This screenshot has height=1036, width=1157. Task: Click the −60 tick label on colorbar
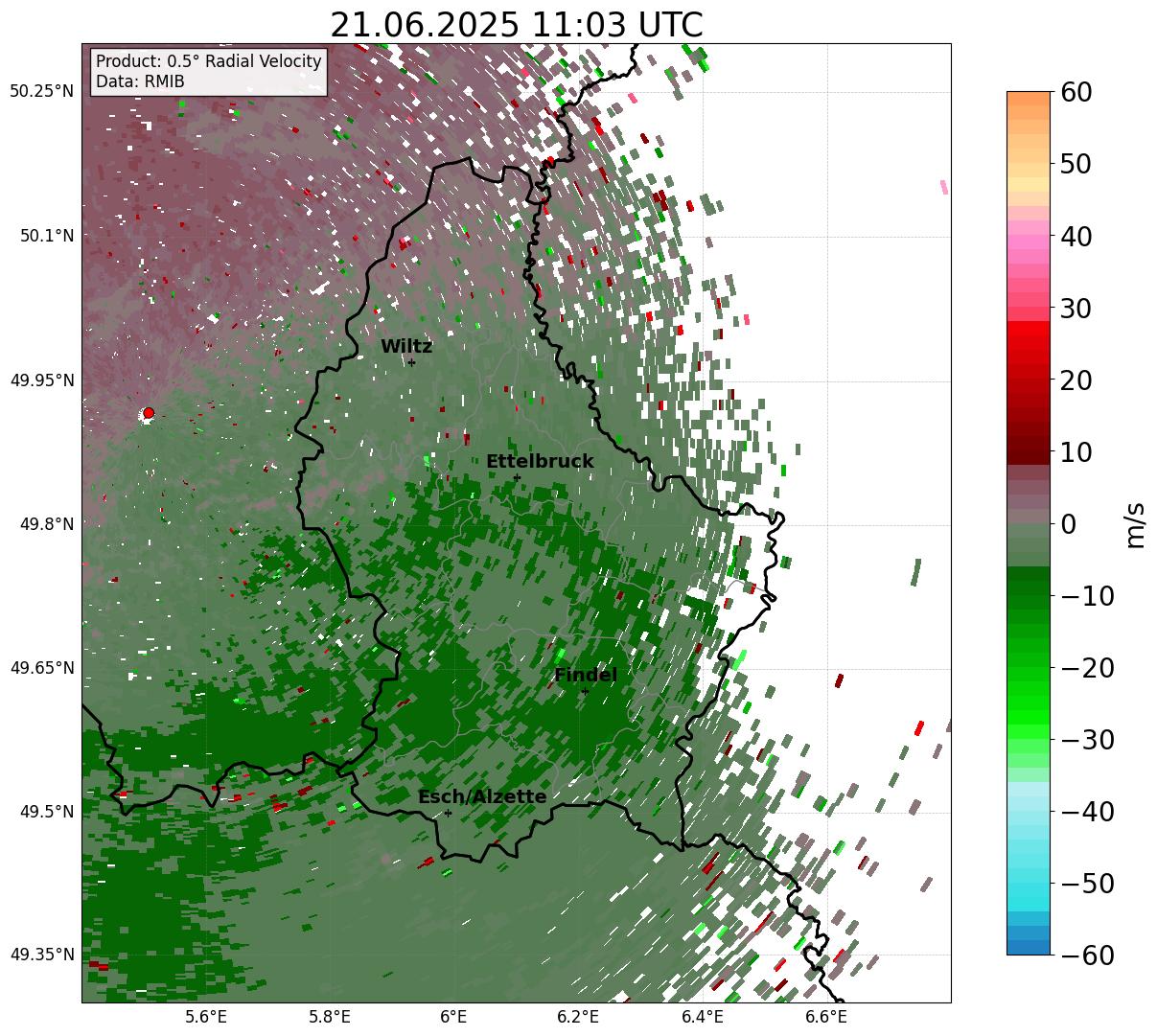click(1087, 955)
